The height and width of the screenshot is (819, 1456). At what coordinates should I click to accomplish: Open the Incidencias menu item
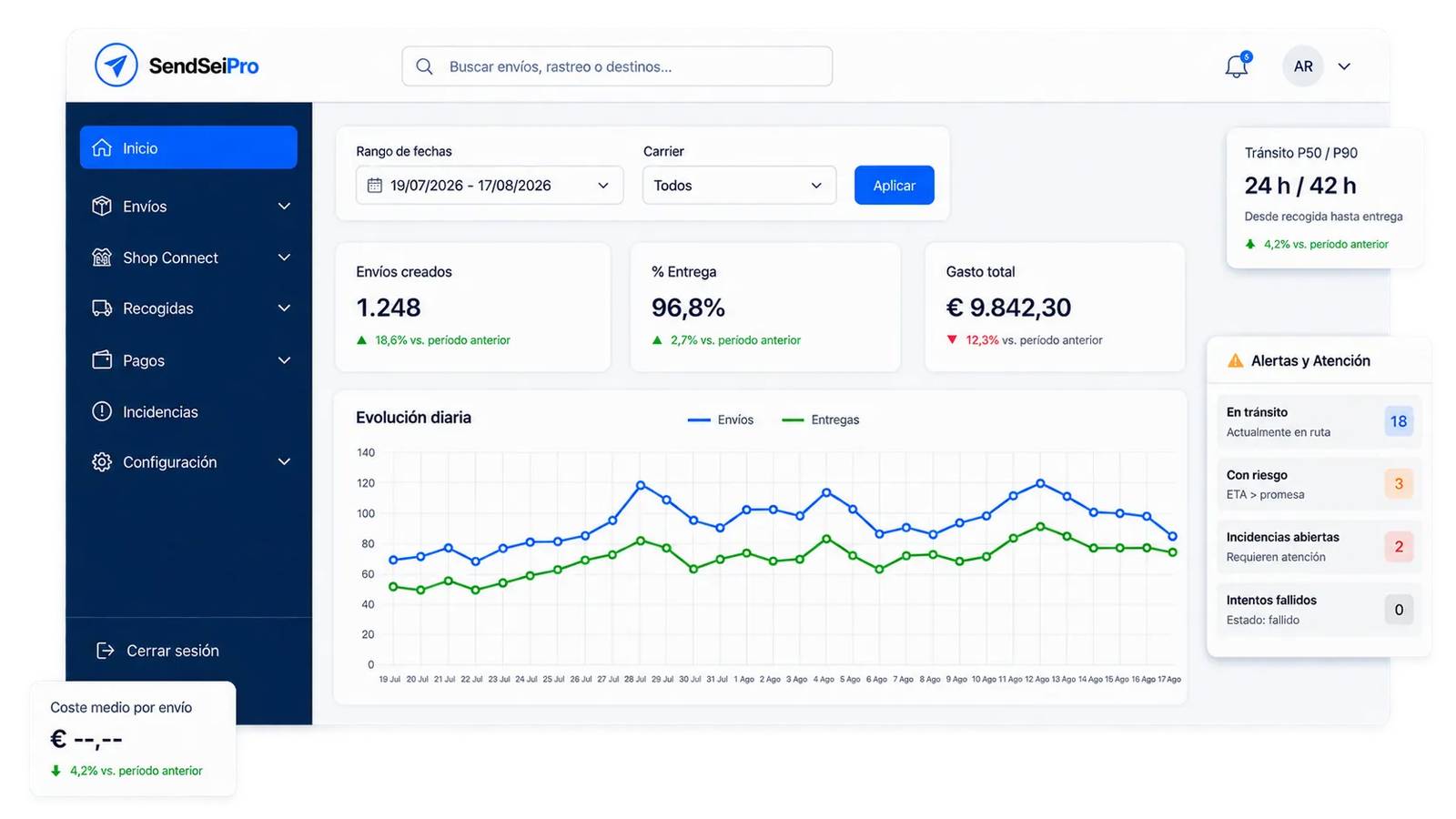[x=188, y=411]
